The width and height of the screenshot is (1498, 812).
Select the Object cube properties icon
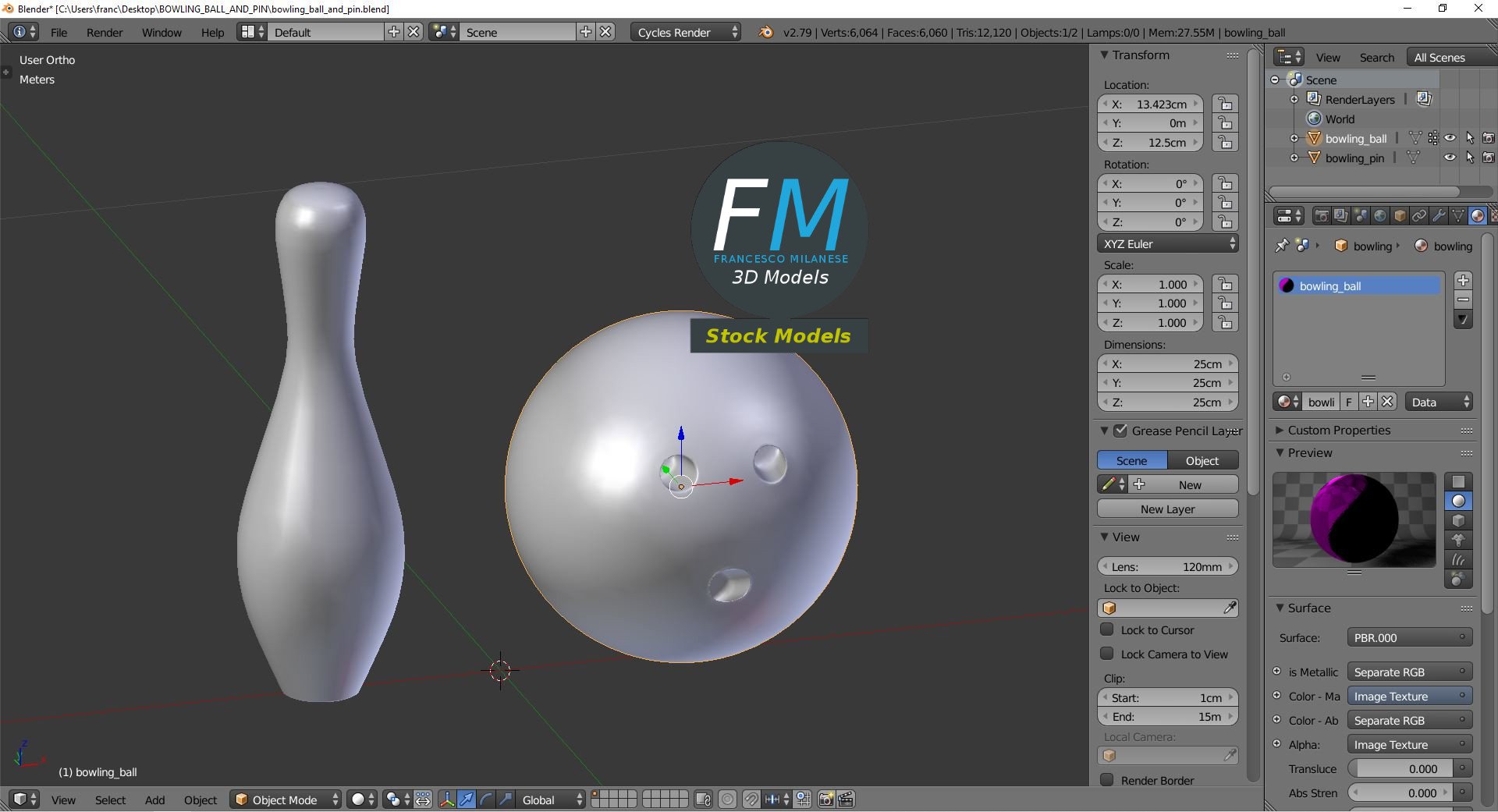[1400, 216]
